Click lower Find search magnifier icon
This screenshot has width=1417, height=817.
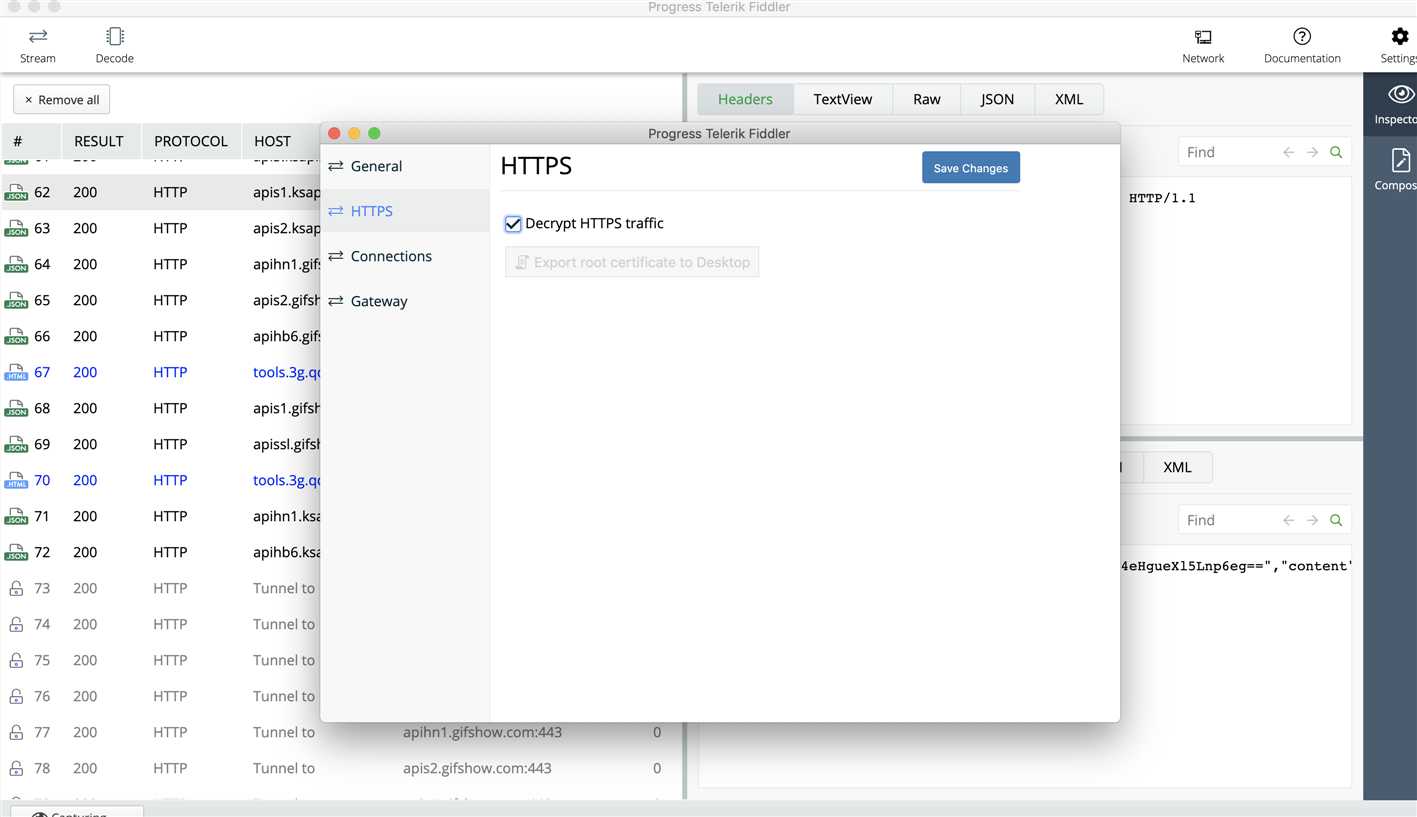click(1336, 520)
